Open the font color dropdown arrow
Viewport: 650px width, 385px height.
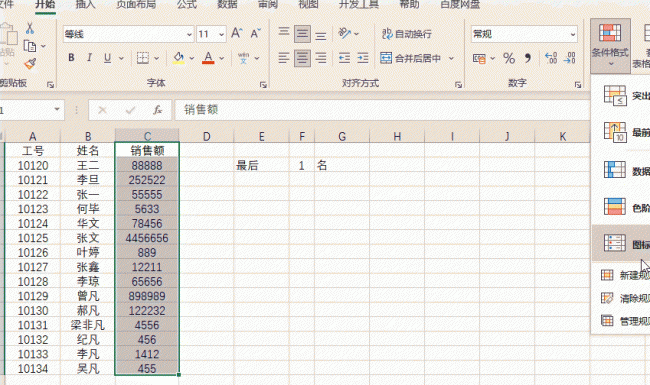click(x=222, y=58)
